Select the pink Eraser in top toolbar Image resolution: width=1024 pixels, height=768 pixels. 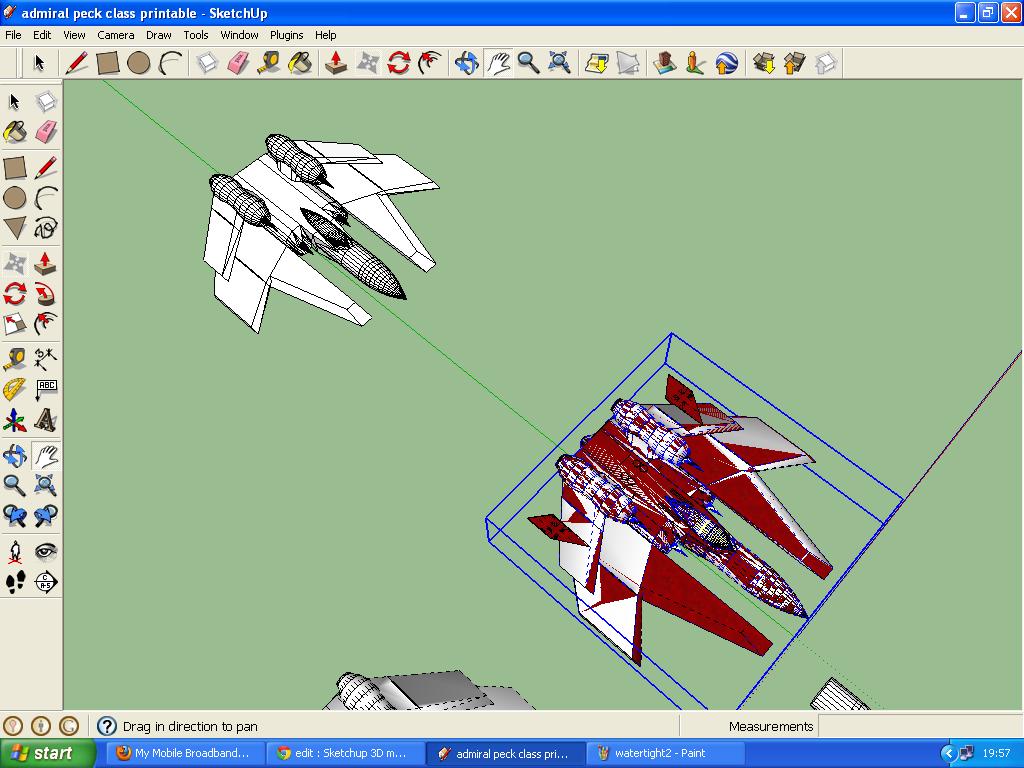point(238,63)
